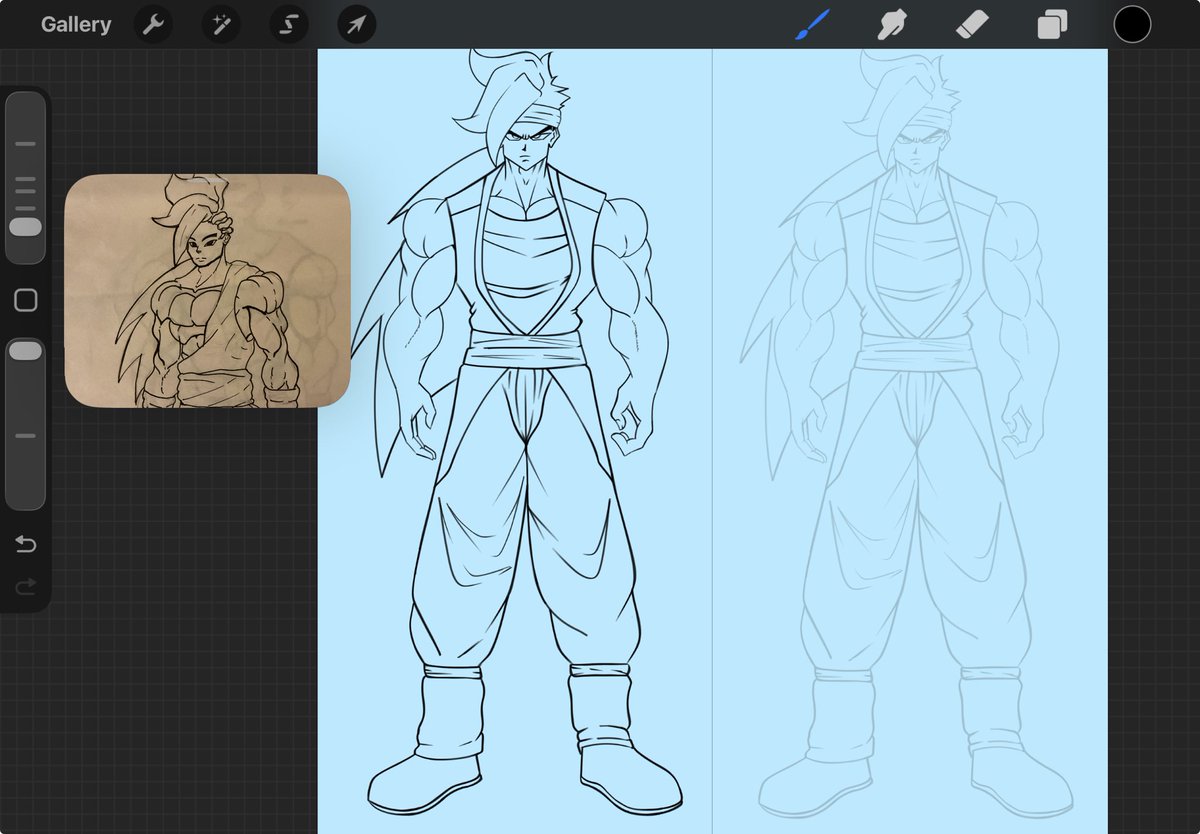Screen dimensions: 1200x834
Task: Open the Actions wrench menu
Action: pos(153,25)
